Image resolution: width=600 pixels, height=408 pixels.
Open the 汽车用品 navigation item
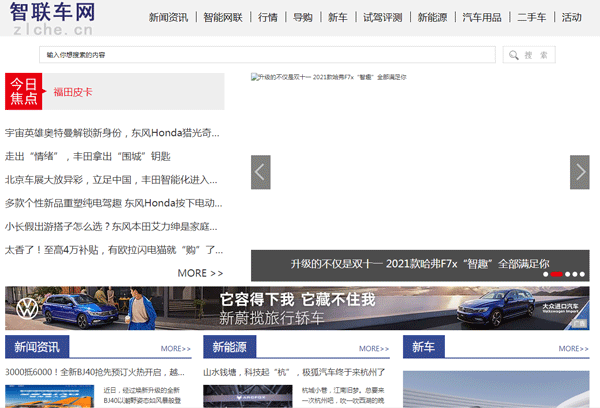(x=482, y=17)
